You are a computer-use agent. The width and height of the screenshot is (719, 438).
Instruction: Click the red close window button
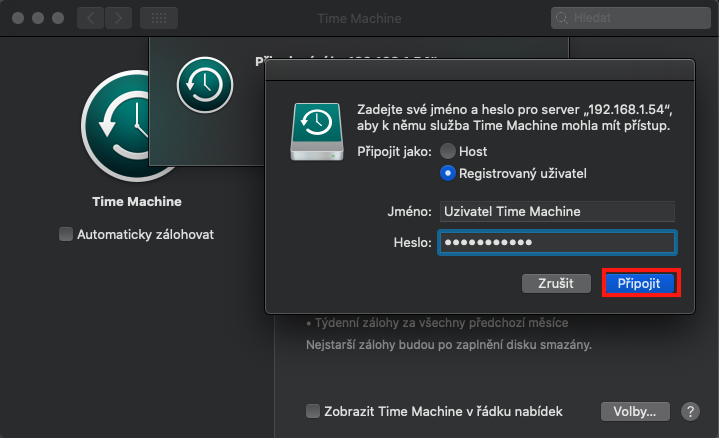pos(17,18)
